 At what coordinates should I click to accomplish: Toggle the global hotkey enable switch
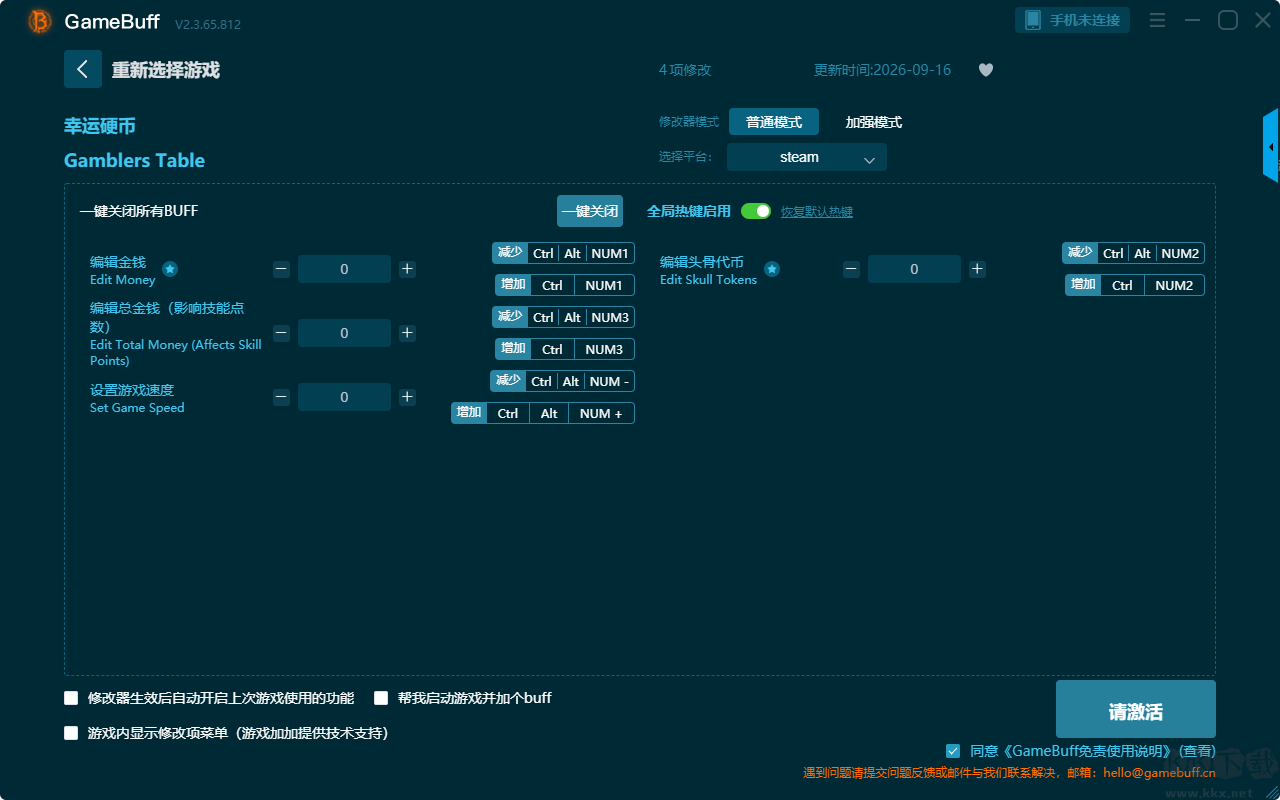[756, 211]
